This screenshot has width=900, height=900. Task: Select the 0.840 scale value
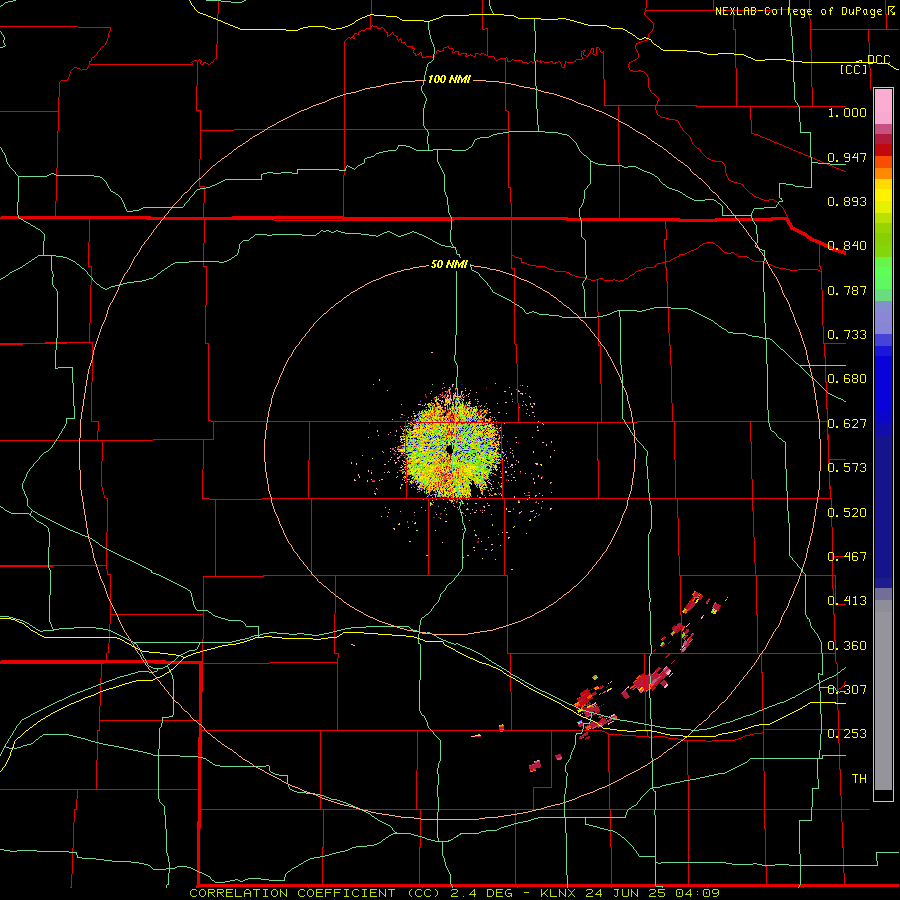tap(847, 246)
